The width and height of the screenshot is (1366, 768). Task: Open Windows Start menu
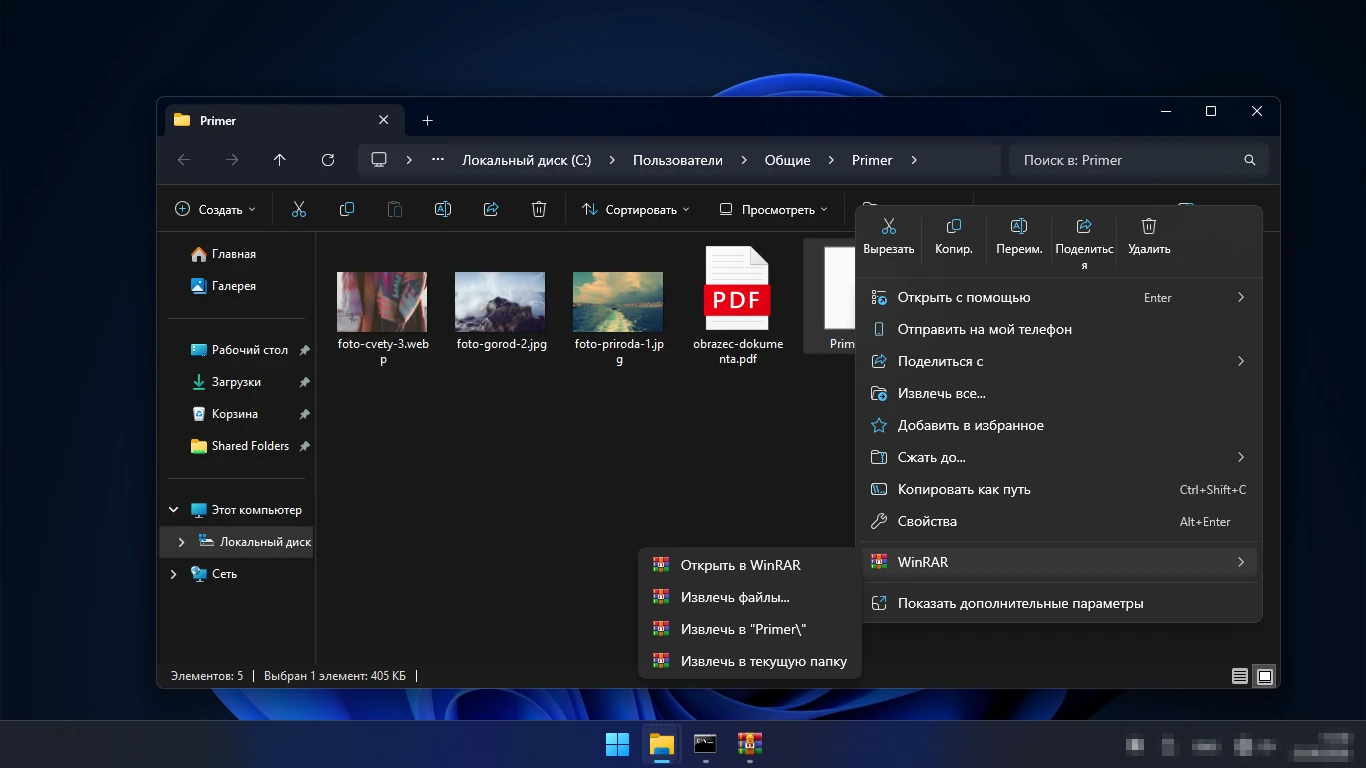[x=618, y=744]
